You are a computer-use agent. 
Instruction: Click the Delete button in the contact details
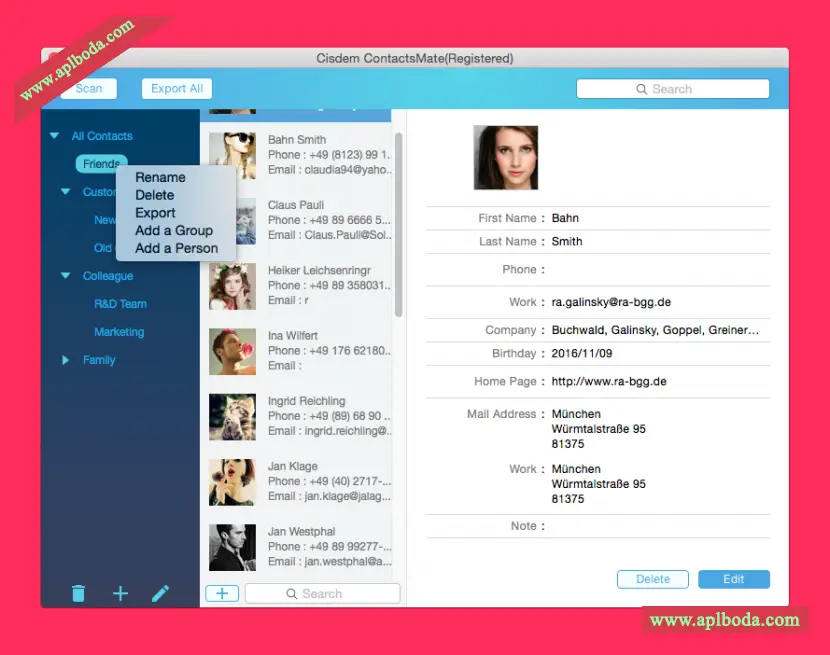pos(653,579)
